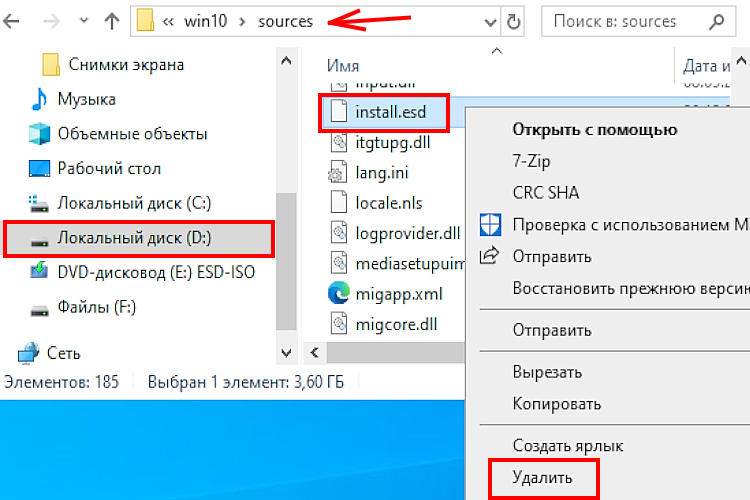Click the share arrow icon
Viewport: 750px width, 500px height.
point(489,256)
